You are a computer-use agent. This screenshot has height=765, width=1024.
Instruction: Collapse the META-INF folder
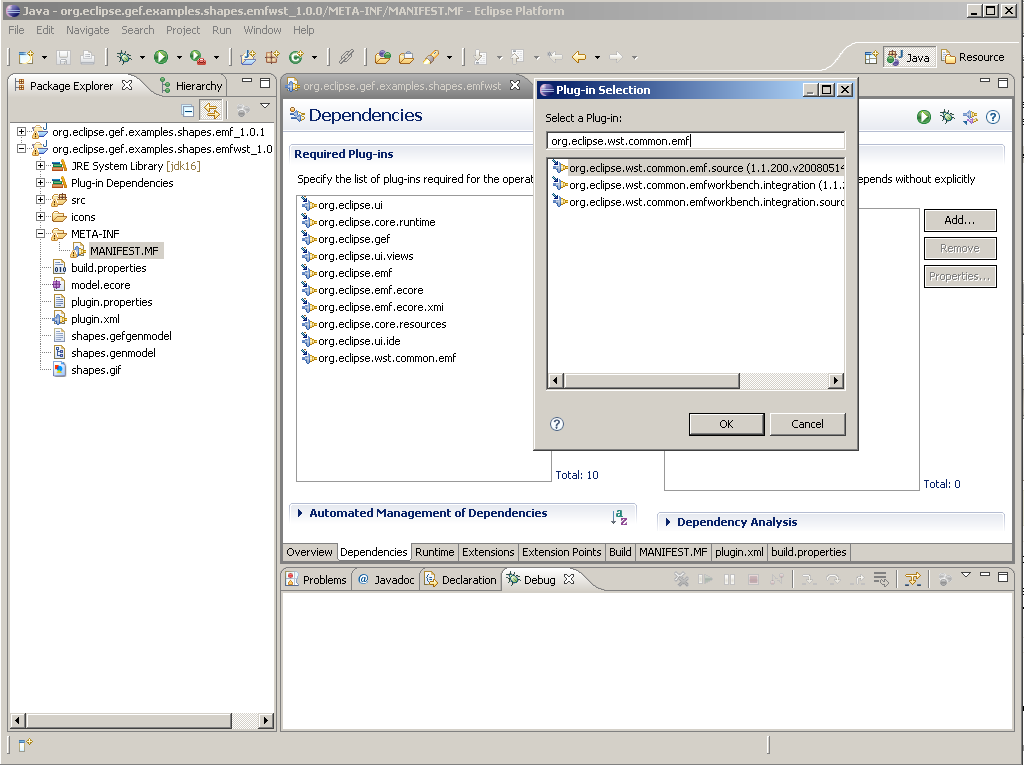click(41, 234)
